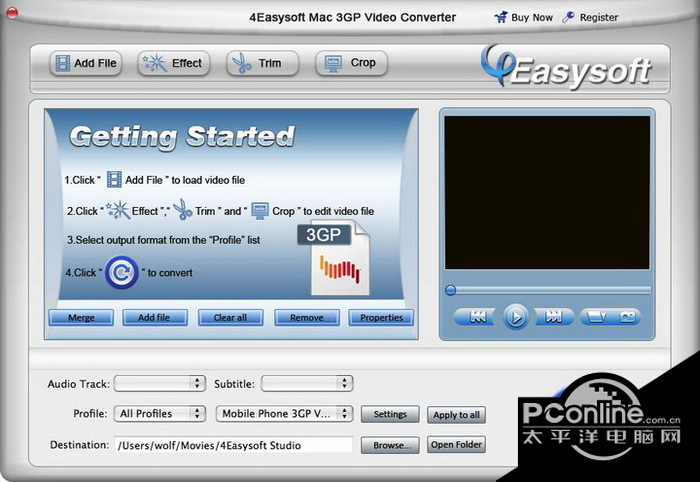Open the snapshot folder icon
This screenshot has width=700, height=482.
click(x=596, y=317)
